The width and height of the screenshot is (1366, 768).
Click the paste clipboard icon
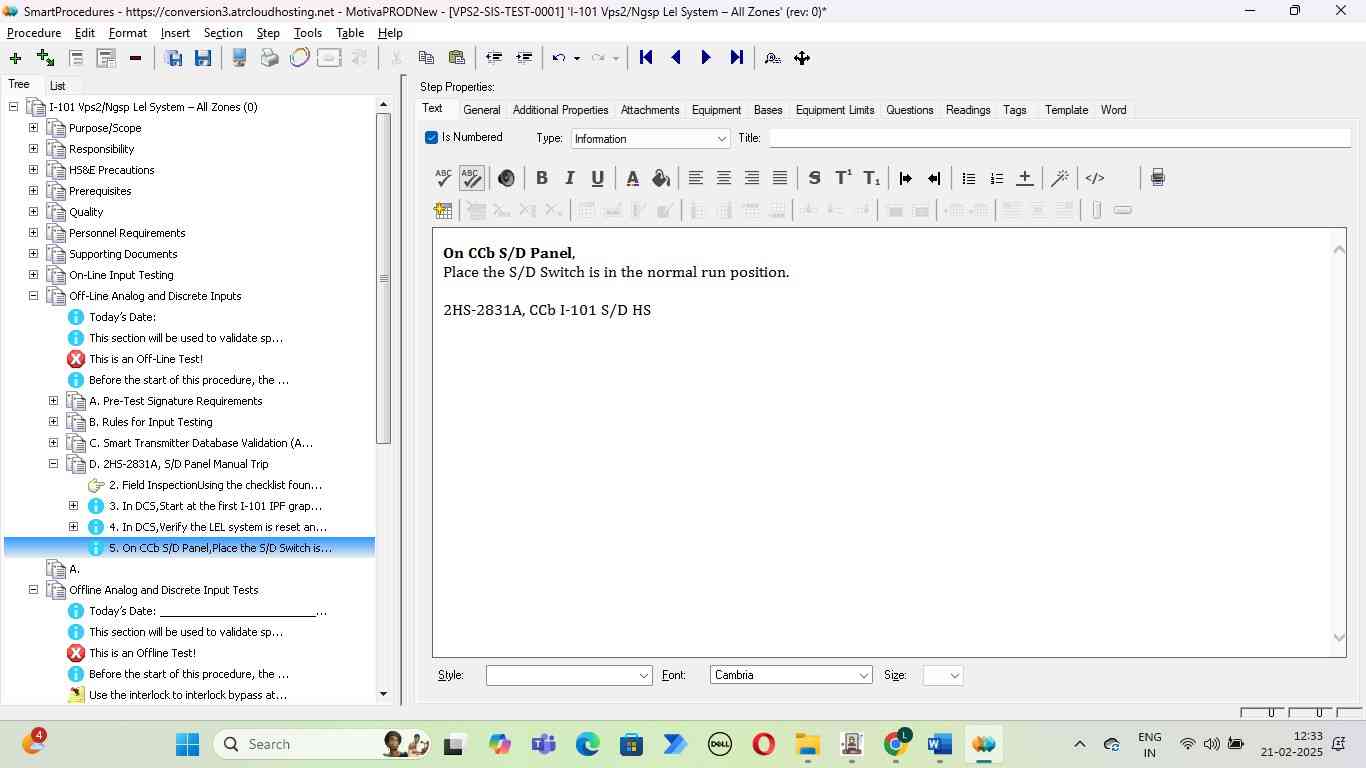point(456,58)
